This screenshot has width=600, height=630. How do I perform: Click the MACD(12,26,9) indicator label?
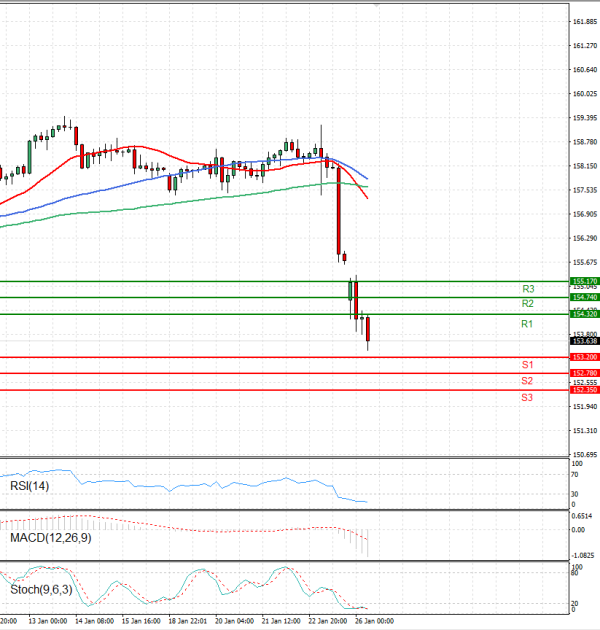tap(50, 538)
